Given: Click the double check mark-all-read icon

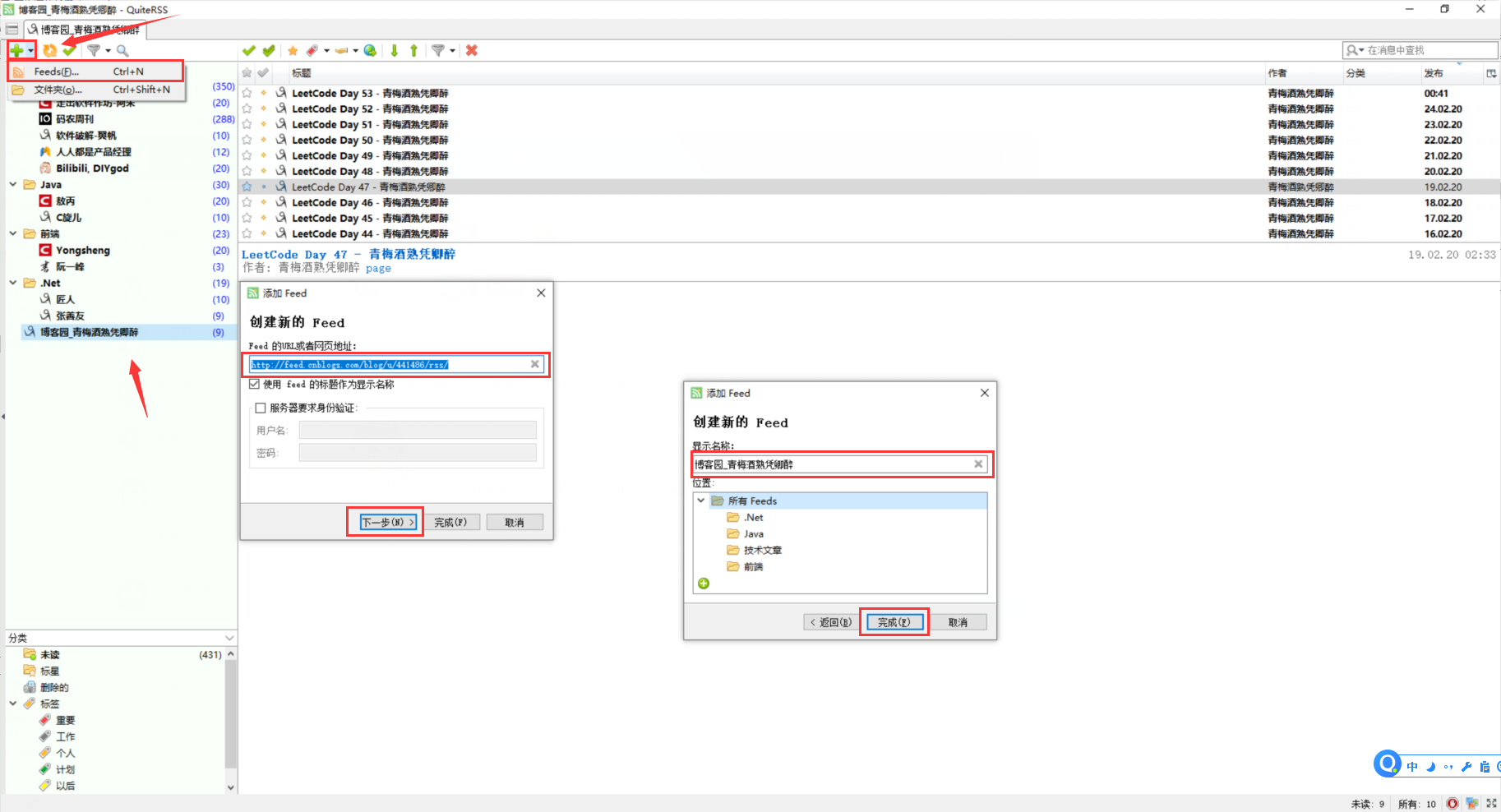Looking at the screenshot, I should click(x=269, y=50).
